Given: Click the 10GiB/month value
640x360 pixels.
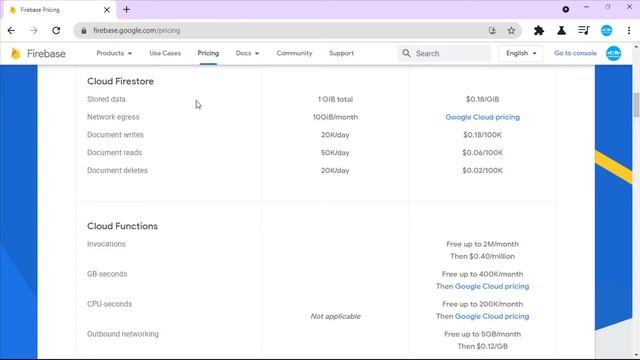Looking at the screenshot, I should (x=335, y=117).
